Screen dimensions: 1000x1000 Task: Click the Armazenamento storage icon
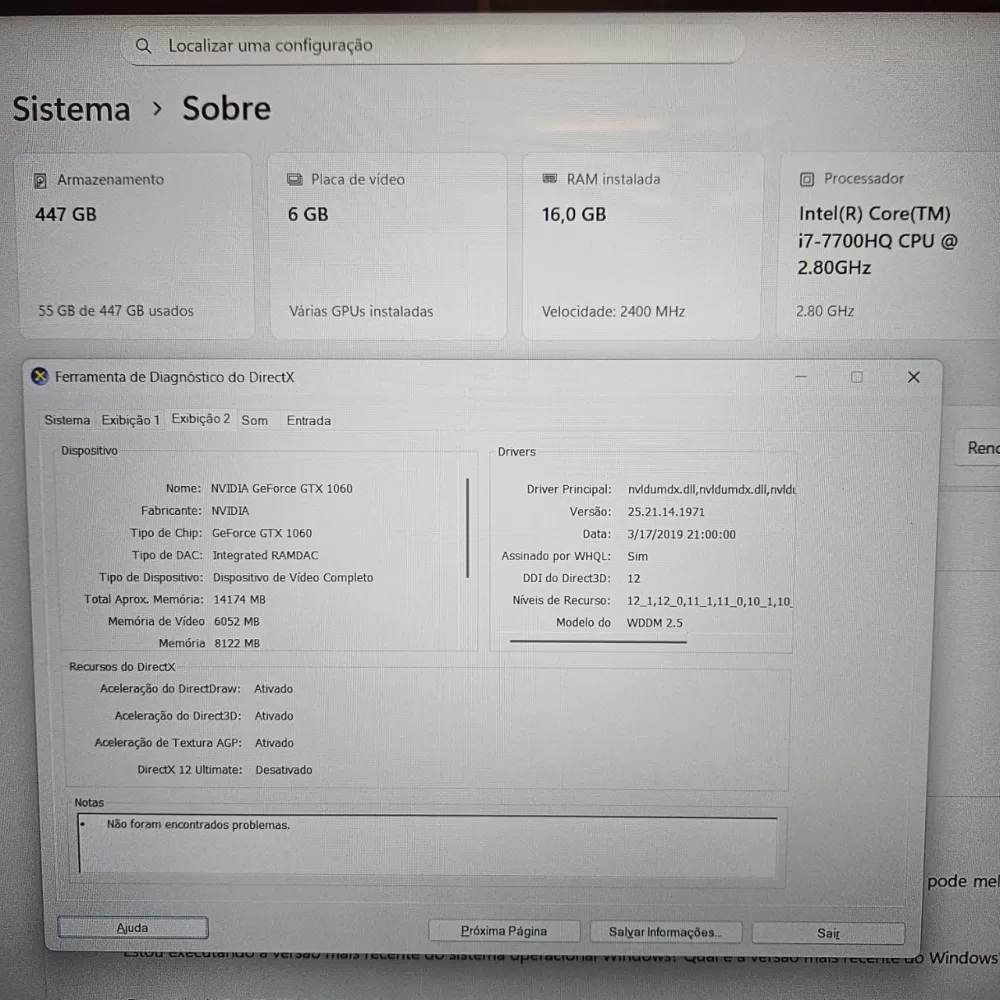(x=40, y=181)
